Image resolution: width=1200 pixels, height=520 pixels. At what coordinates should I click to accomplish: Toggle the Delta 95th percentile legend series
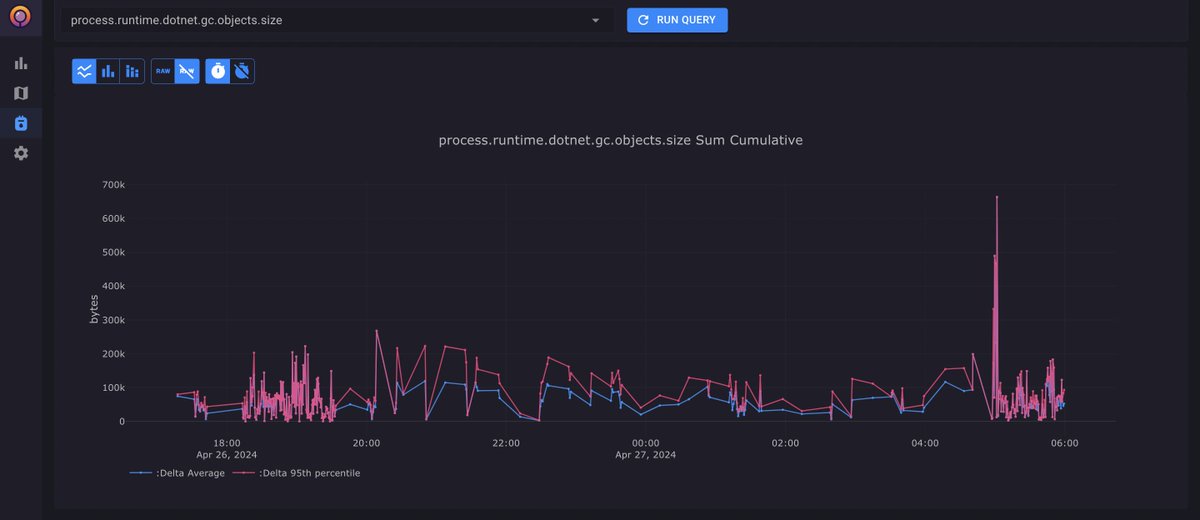(296, 473)
